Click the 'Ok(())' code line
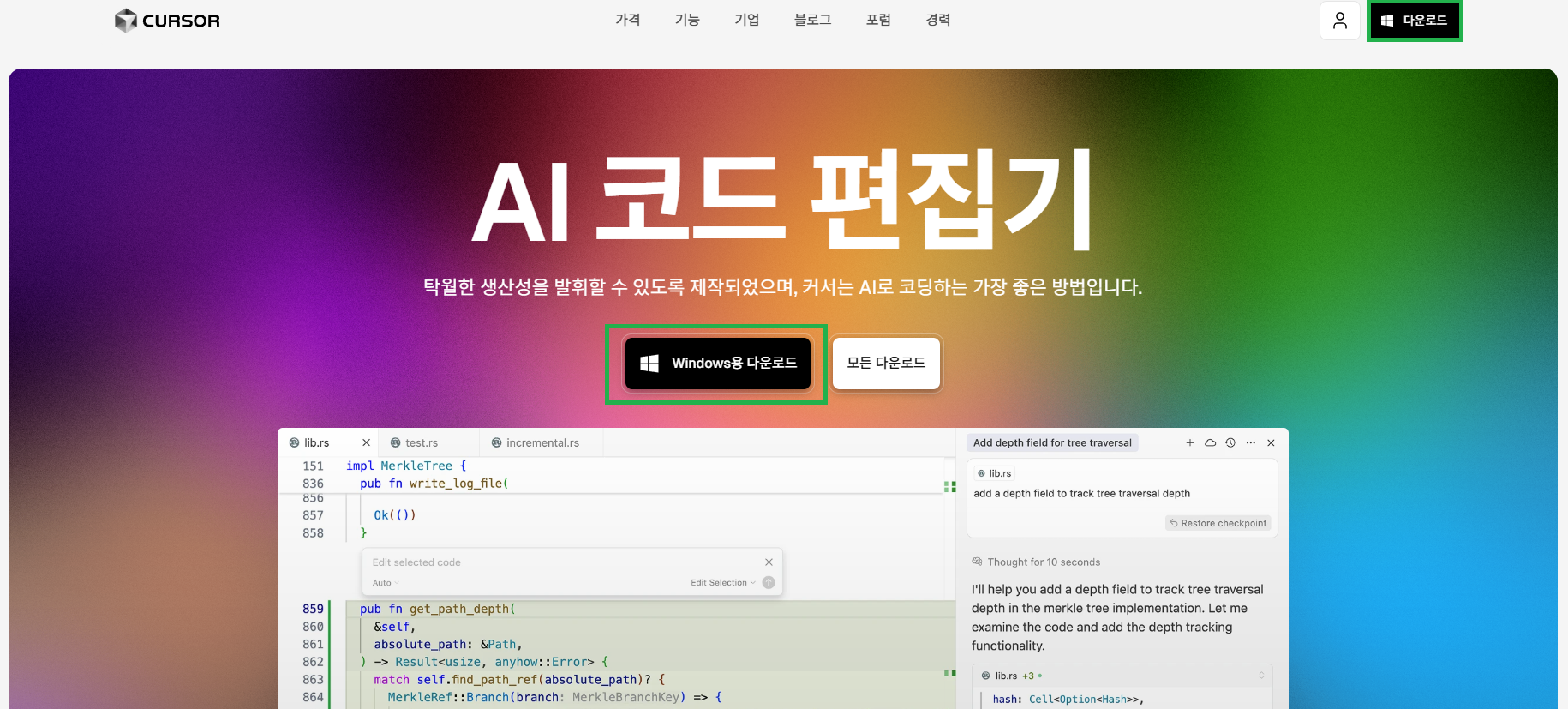This screenshot has width=1568, height=709. (394, 515)
